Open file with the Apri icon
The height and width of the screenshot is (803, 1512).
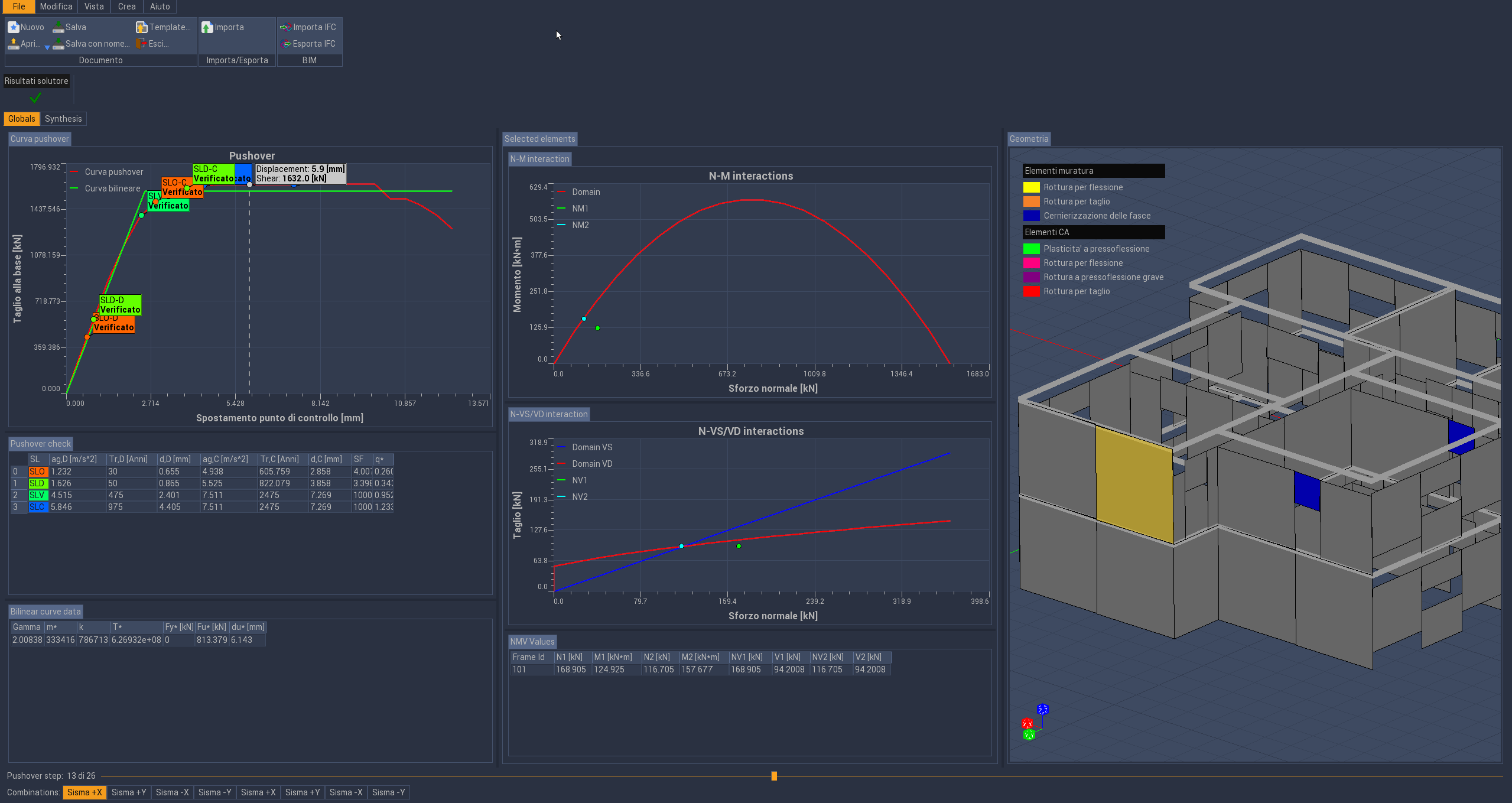tap(14, 44)
